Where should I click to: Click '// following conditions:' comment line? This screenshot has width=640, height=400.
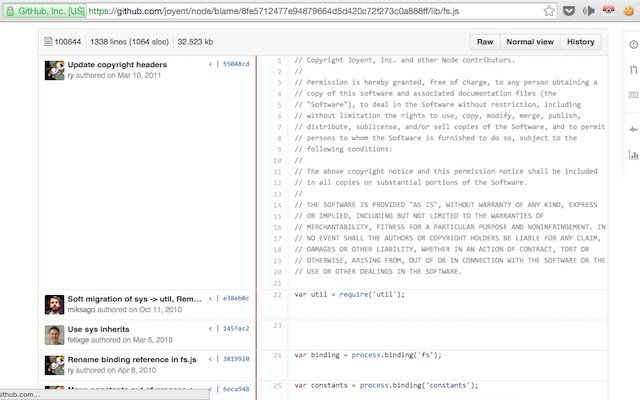pyautogui.click(x=343, y=149)
